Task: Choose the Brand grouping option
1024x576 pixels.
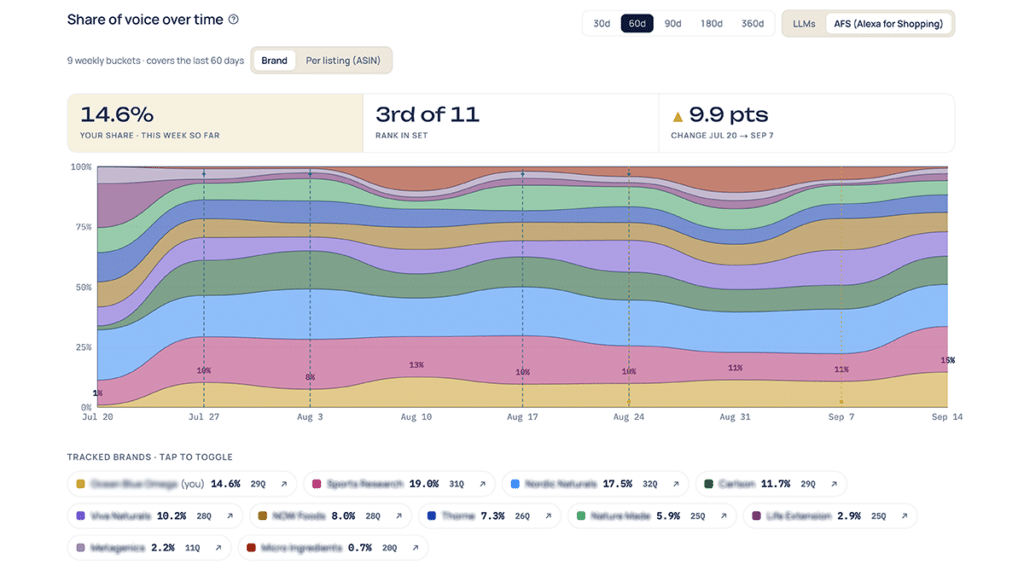Action: 274,60
